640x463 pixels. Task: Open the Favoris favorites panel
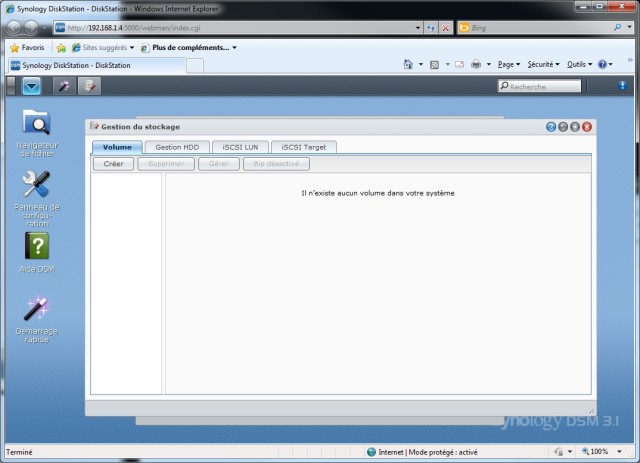pyautogui.click(x=27, y=48)
